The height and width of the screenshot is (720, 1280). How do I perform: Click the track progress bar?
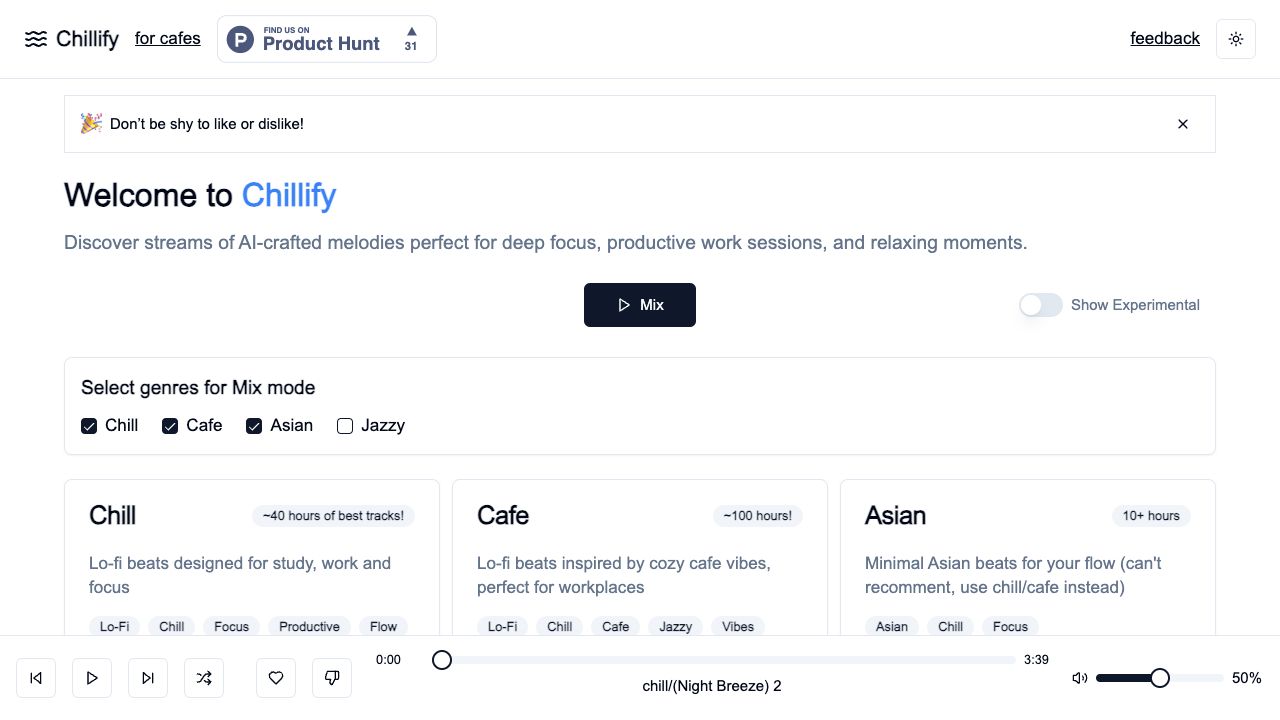(728, 660)
